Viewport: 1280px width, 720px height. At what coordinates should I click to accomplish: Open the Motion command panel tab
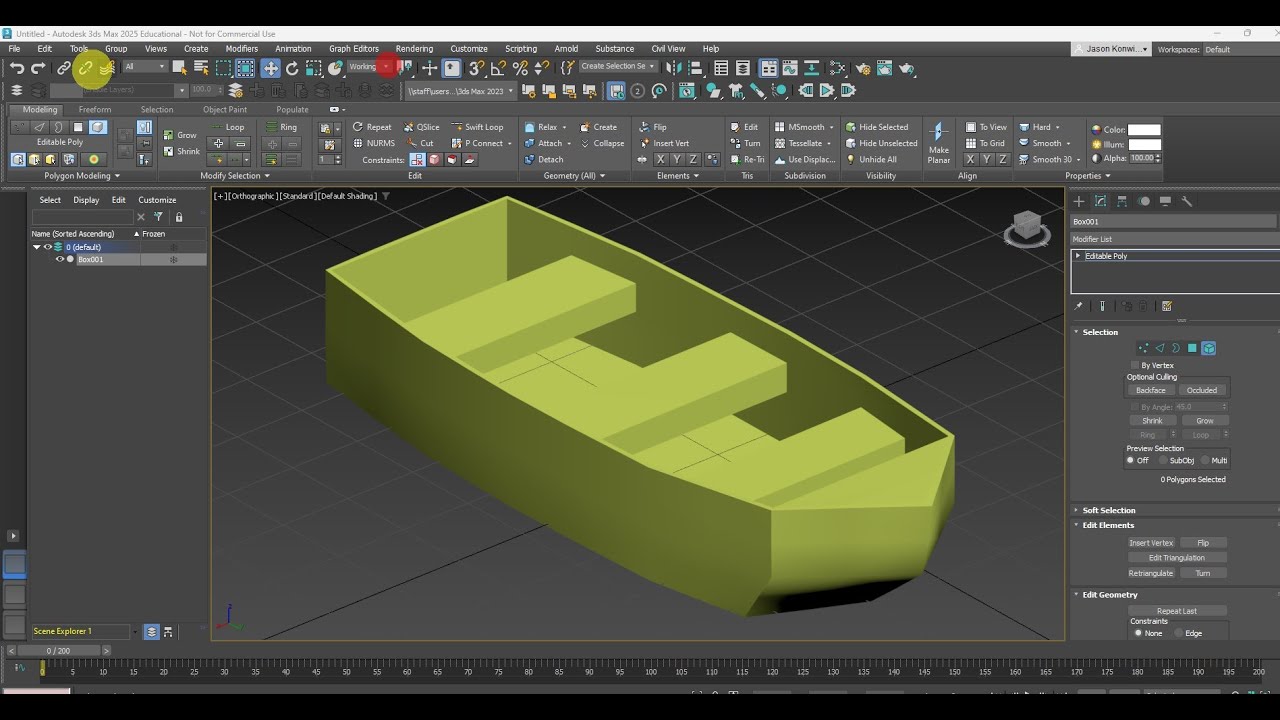1144,201
